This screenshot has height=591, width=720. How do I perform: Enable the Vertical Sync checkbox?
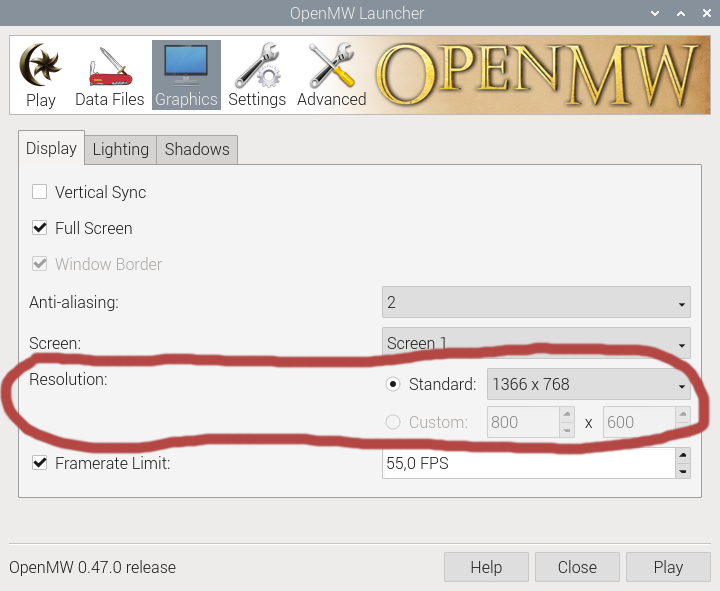pos(39,191)
